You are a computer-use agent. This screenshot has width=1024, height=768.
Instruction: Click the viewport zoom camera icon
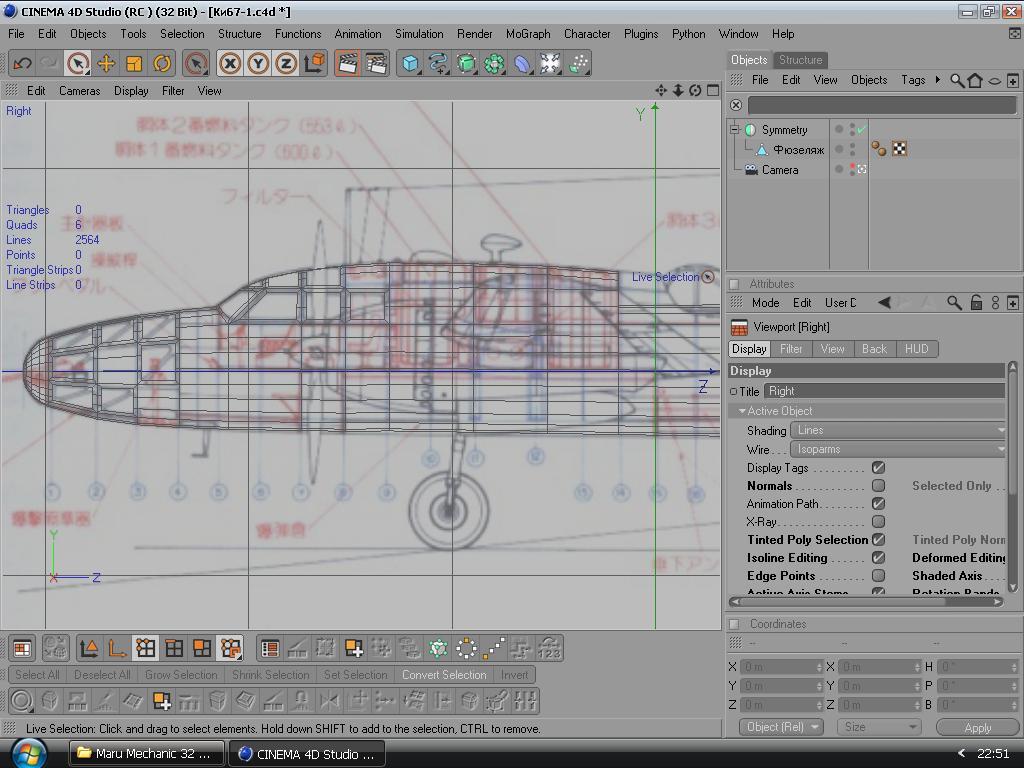(679, 91)
